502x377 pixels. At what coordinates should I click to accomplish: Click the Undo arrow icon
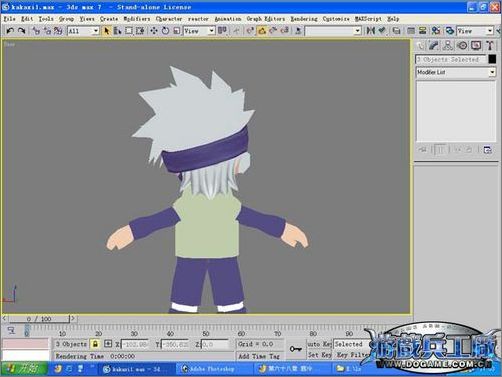tap(10, 31)
